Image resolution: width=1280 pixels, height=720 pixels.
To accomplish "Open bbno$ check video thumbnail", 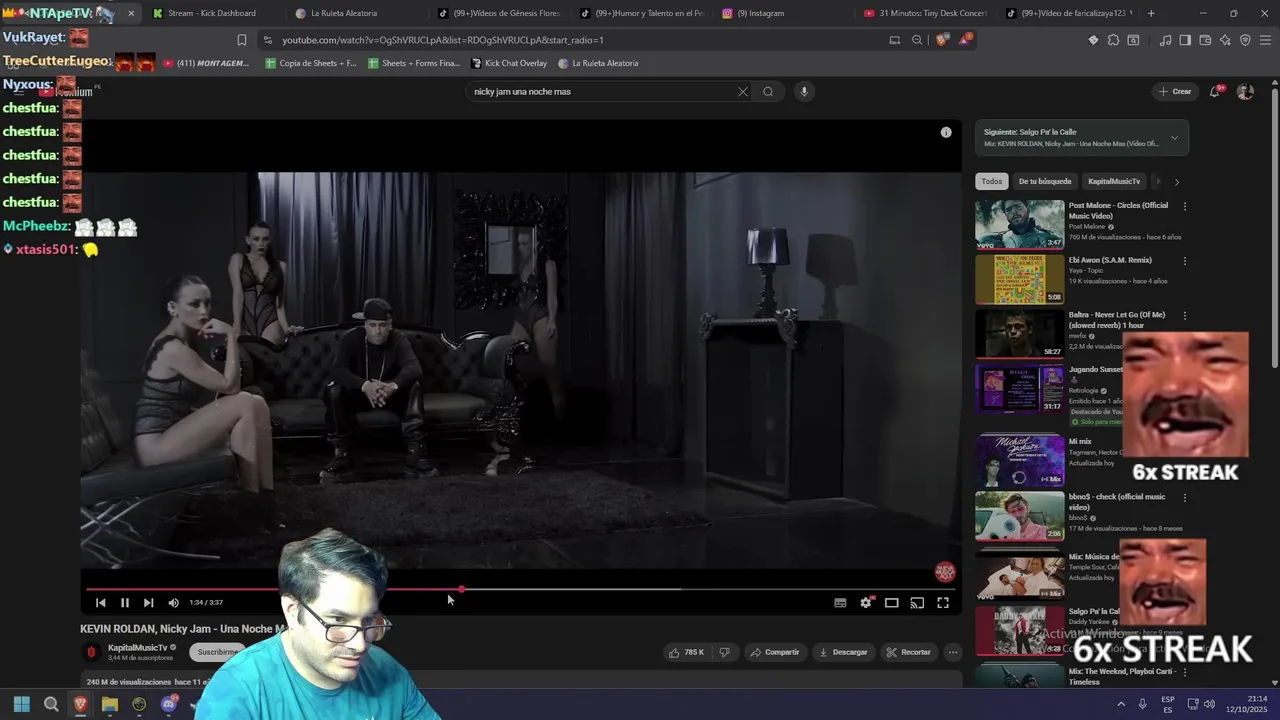I will [x=1020, y=515].
